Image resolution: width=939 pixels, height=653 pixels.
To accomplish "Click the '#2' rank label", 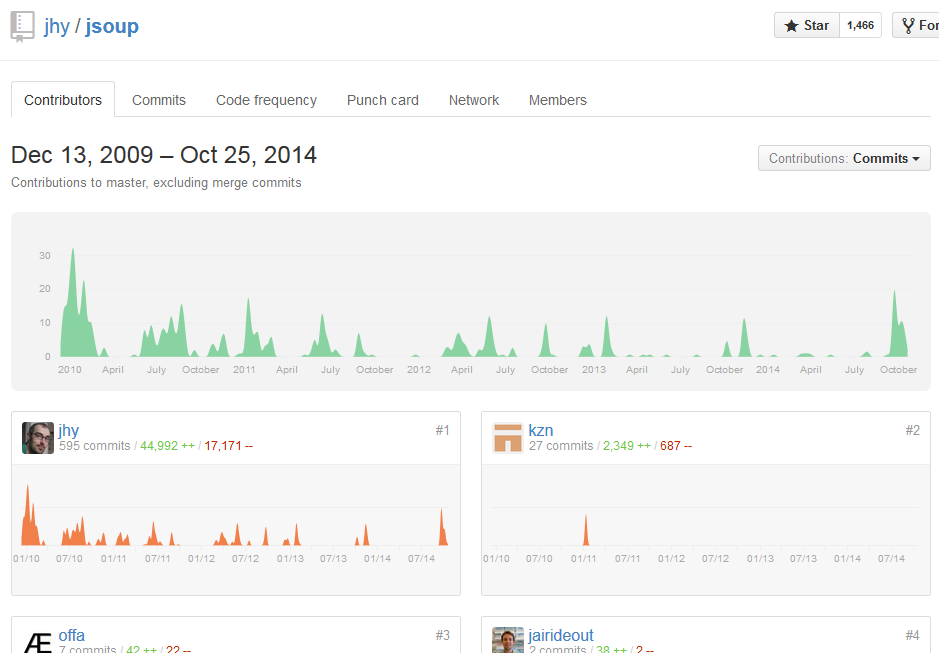I will [x=913, y=430].
